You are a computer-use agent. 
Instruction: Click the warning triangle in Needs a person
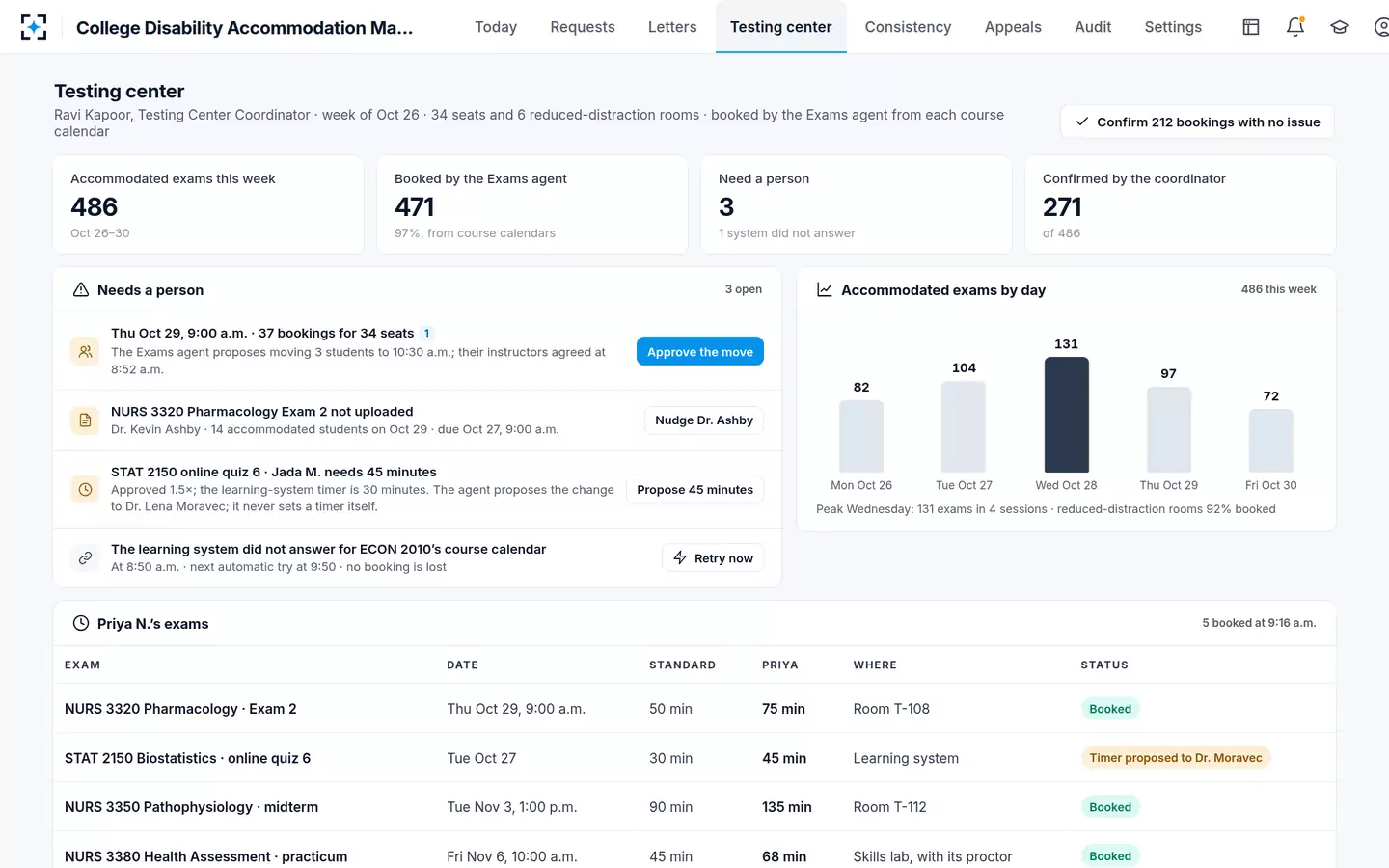tap(81, 290)
